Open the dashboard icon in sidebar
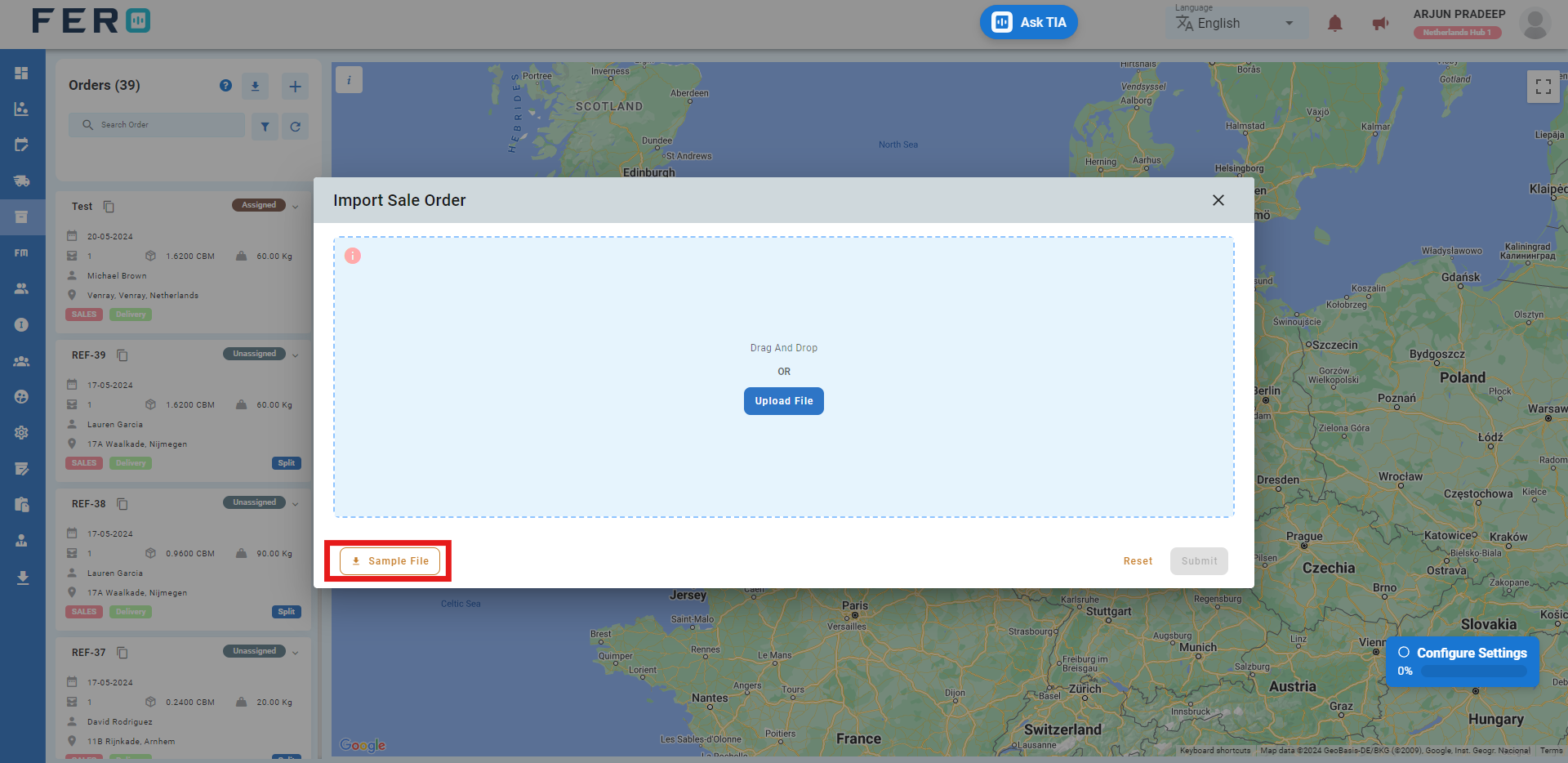Screen dimensions: 1568x763 (x=22, y=73)
